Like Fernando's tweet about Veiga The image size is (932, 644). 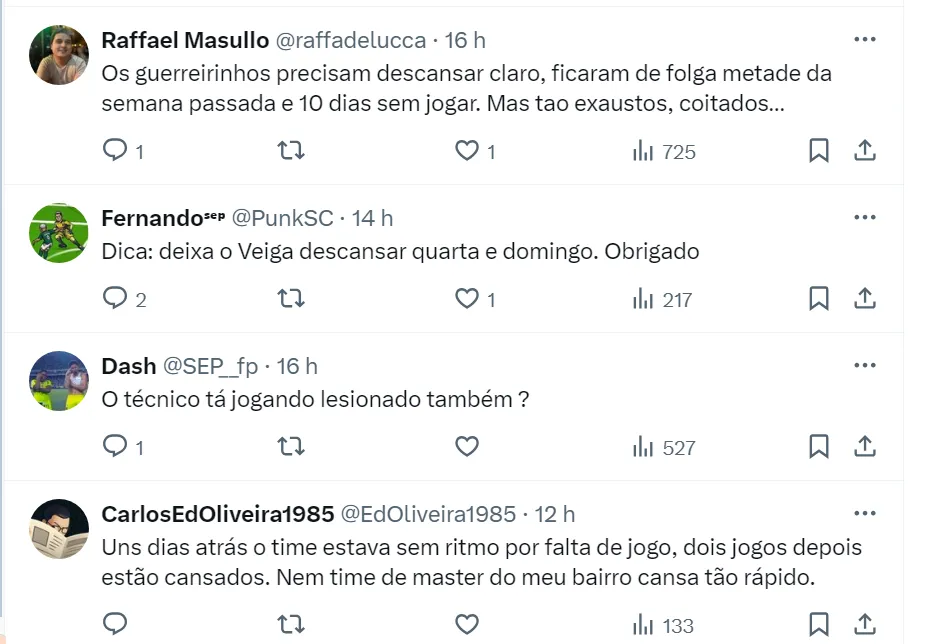pos(467,299)
